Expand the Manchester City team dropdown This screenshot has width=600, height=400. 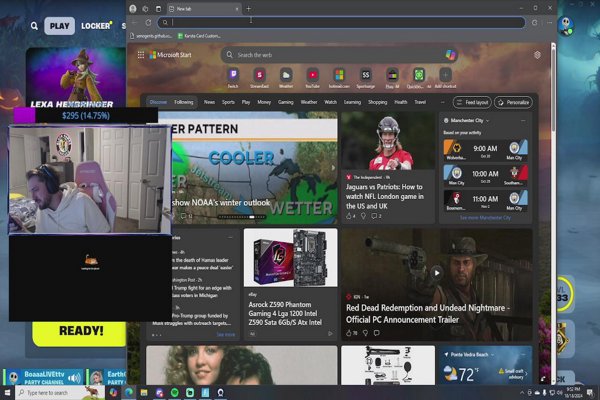click(488, 121)
